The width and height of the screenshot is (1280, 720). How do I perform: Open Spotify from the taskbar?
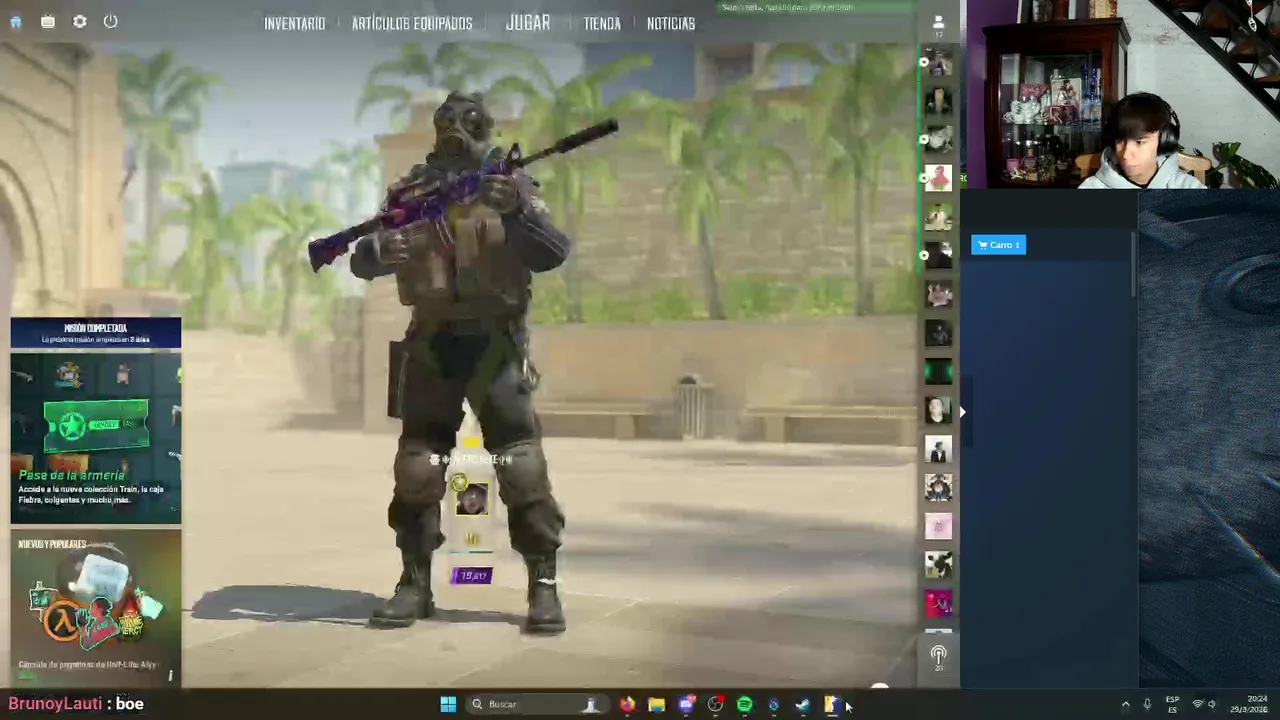tap(744, 705)
